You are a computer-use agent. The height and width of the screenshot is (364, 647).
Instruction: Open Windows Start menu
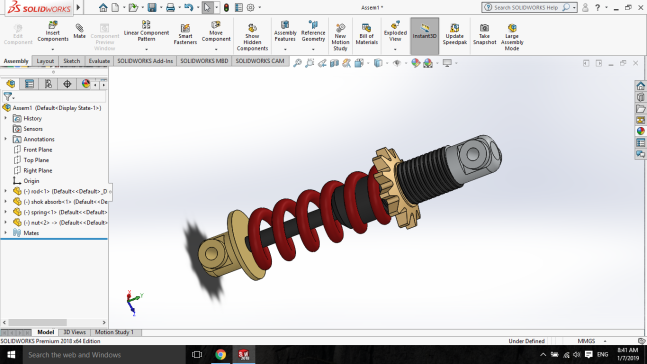tap(11, 355)
